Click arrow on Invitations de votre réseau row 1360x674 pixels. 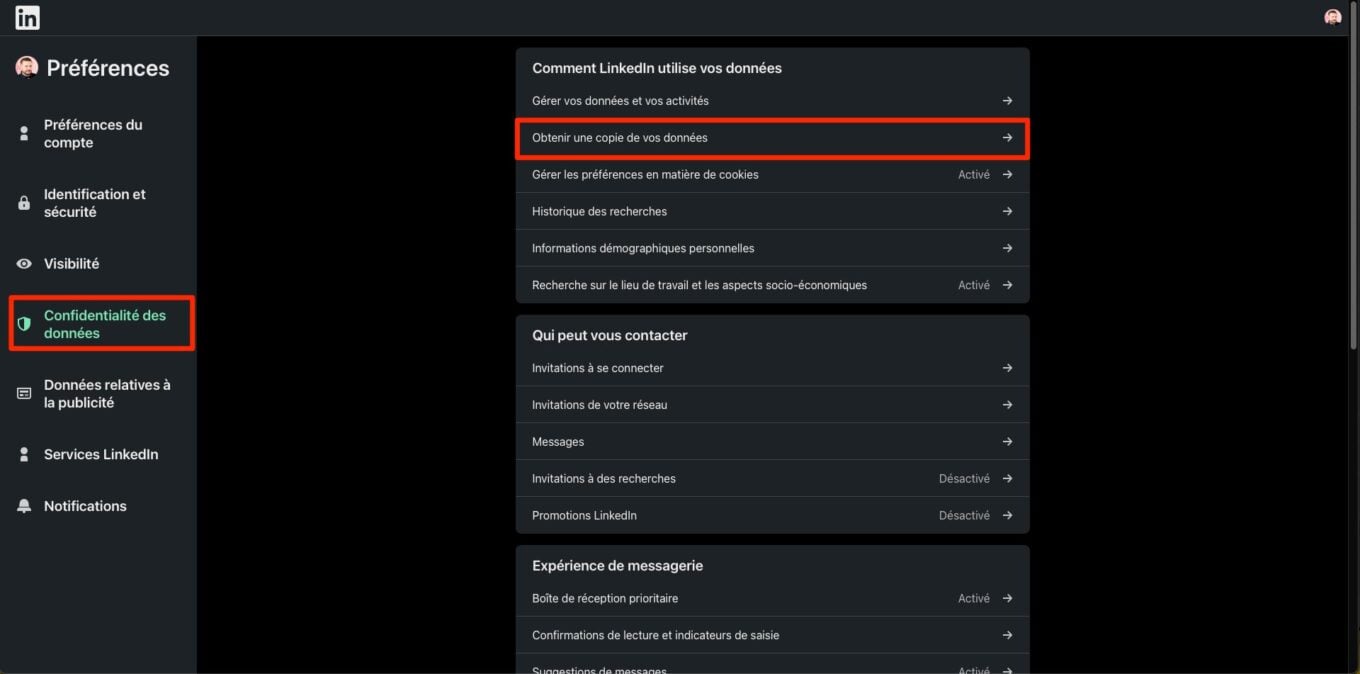(1007, 405)
